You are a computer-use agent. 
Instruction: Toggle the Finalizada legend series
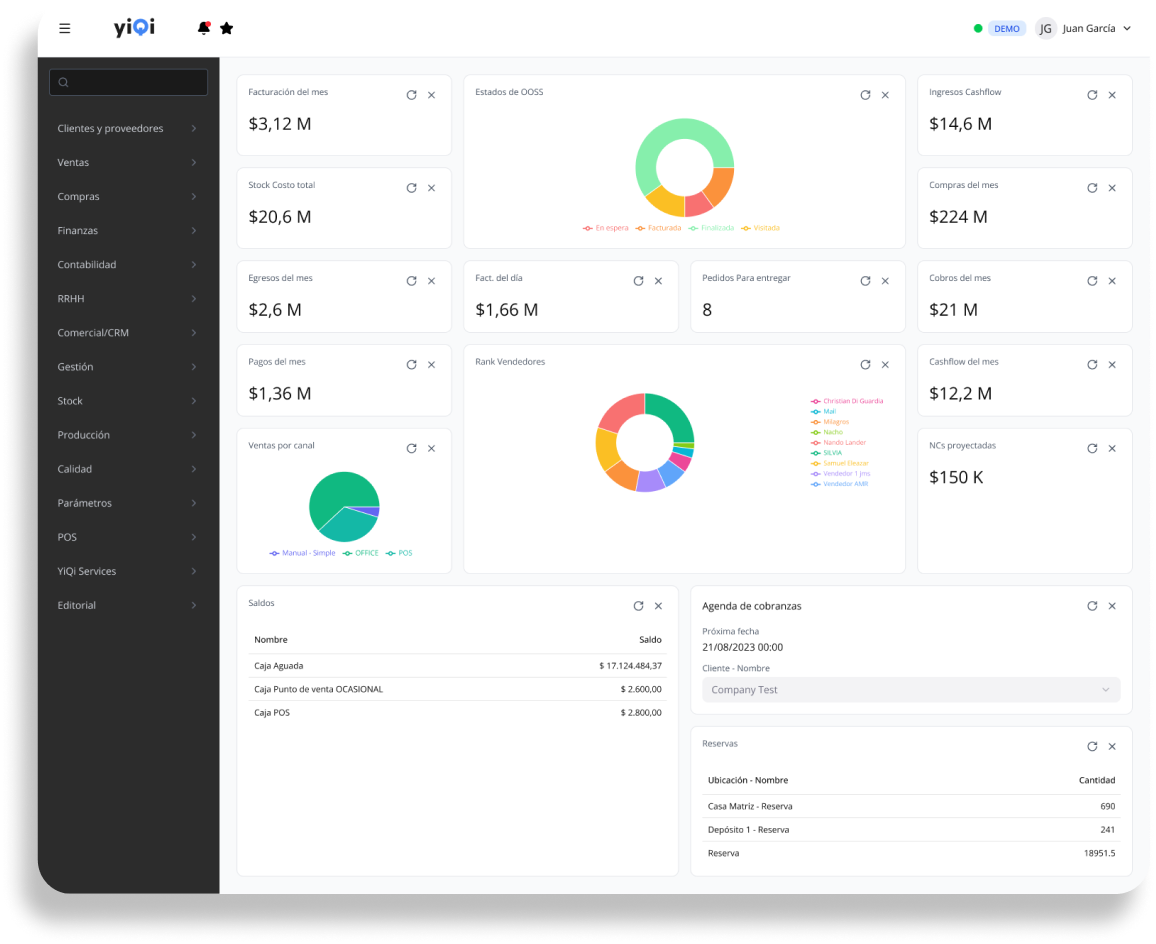coord(711,228)
